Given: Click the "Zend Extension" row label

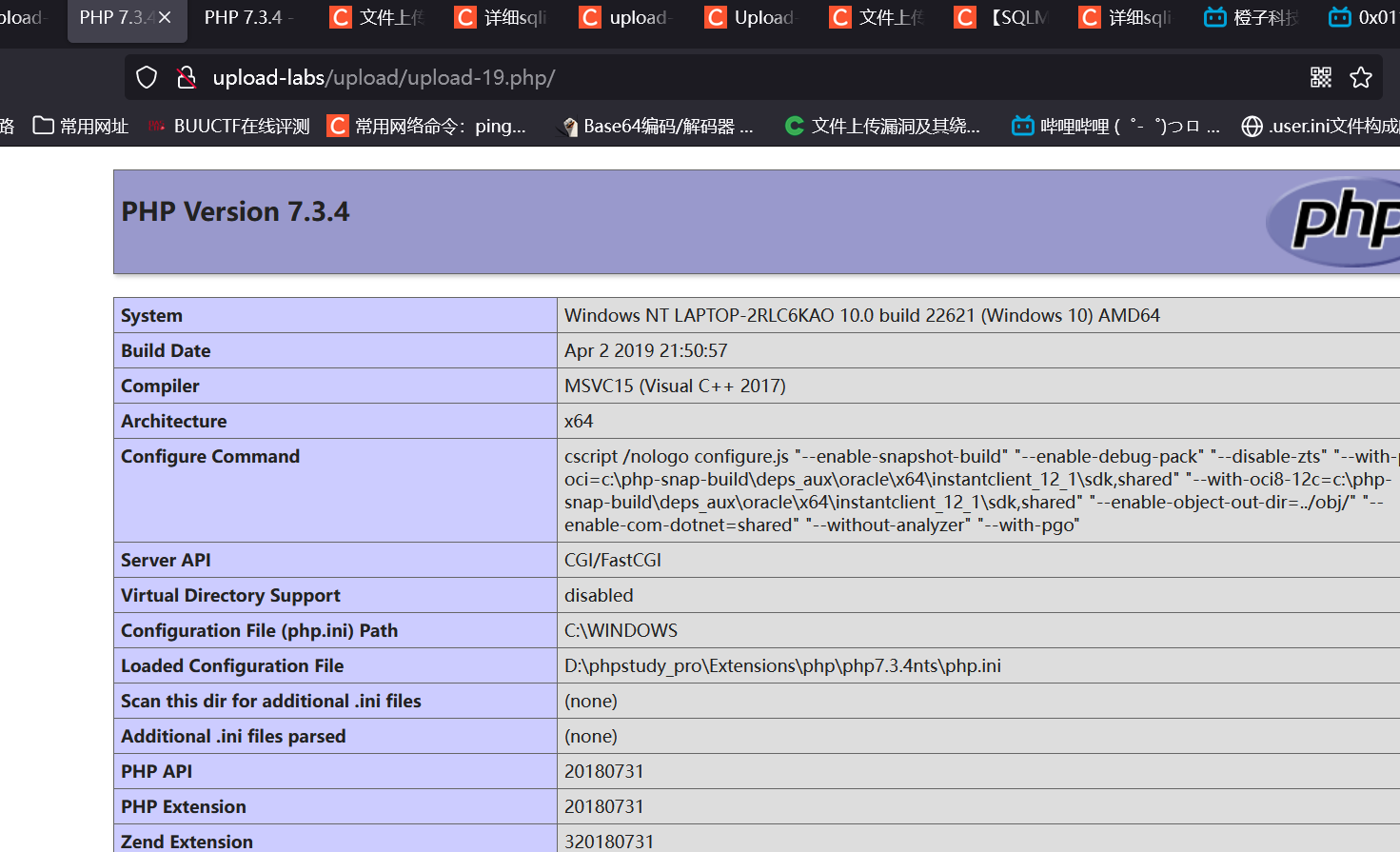Looking at the screenshot, I should click(187, 842).
